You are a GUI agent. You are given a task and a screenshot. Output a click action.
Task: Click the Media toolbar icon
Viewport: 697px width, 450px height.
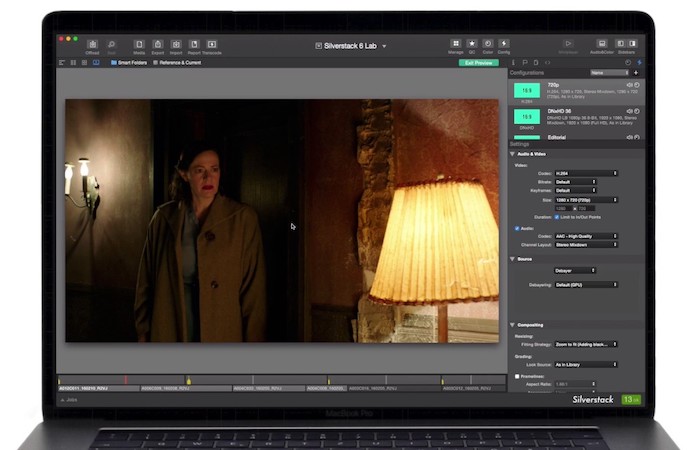pyautogui.click(x=139, y=44)
